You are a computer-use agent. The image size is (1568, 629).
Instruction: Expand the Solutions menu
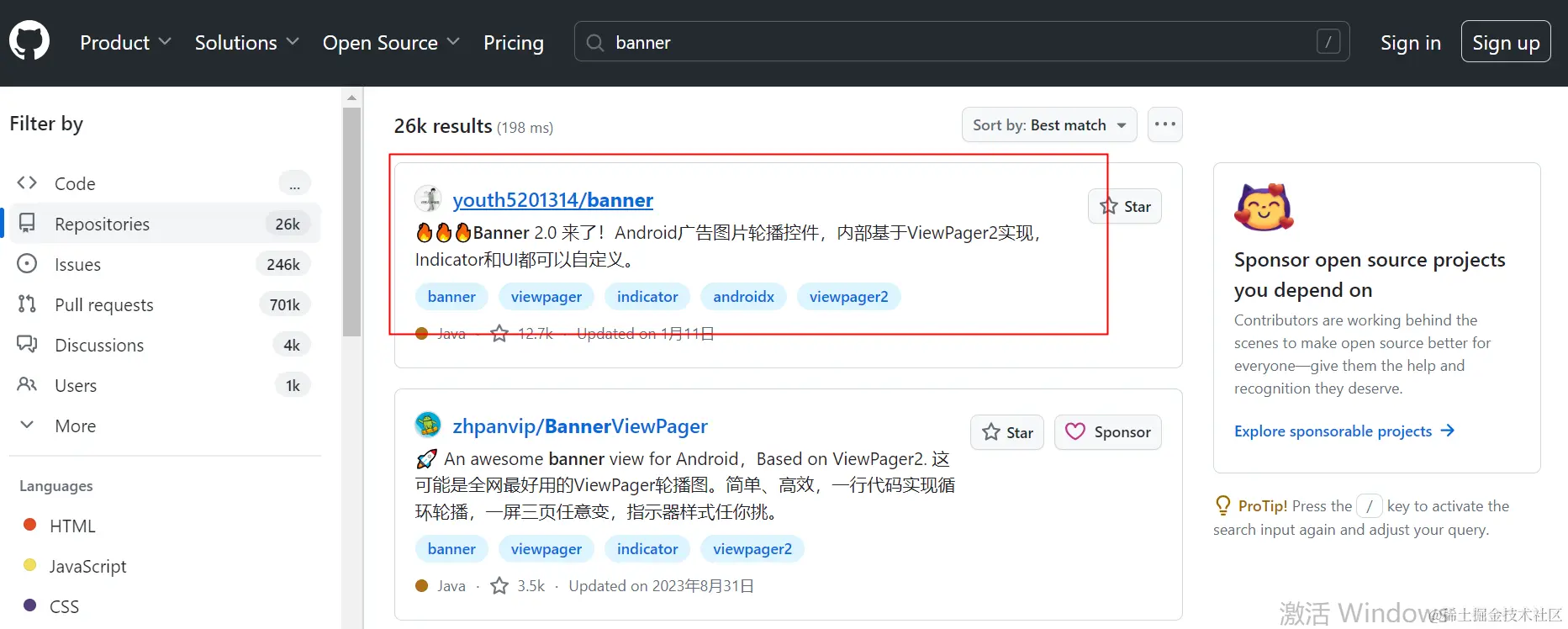[246, 42]
